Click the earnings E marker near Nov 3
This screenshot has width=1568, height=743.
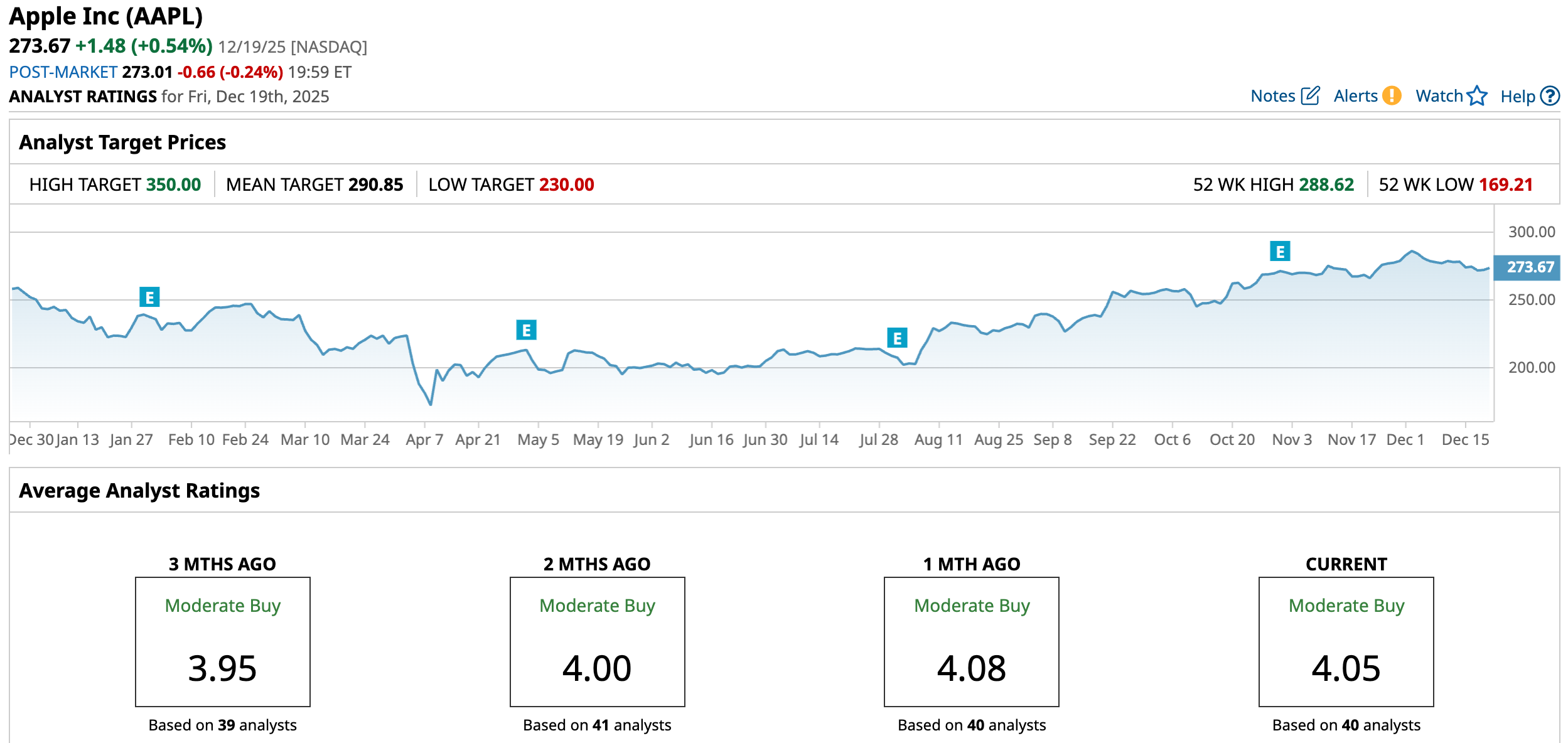(x=1280, y=251)
